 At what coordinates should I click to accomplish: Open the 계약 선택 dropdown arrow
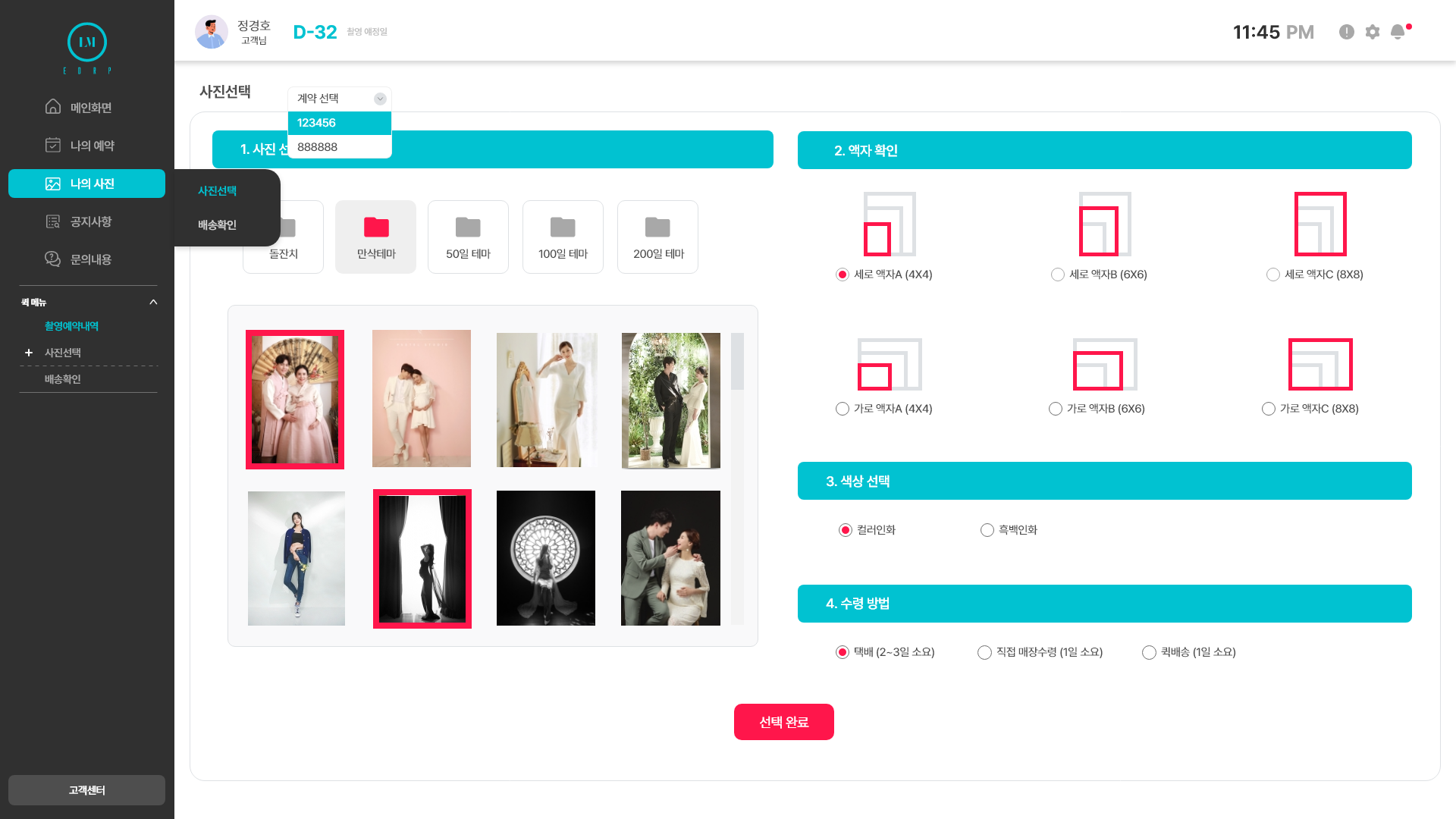click(x=380, y=99)
